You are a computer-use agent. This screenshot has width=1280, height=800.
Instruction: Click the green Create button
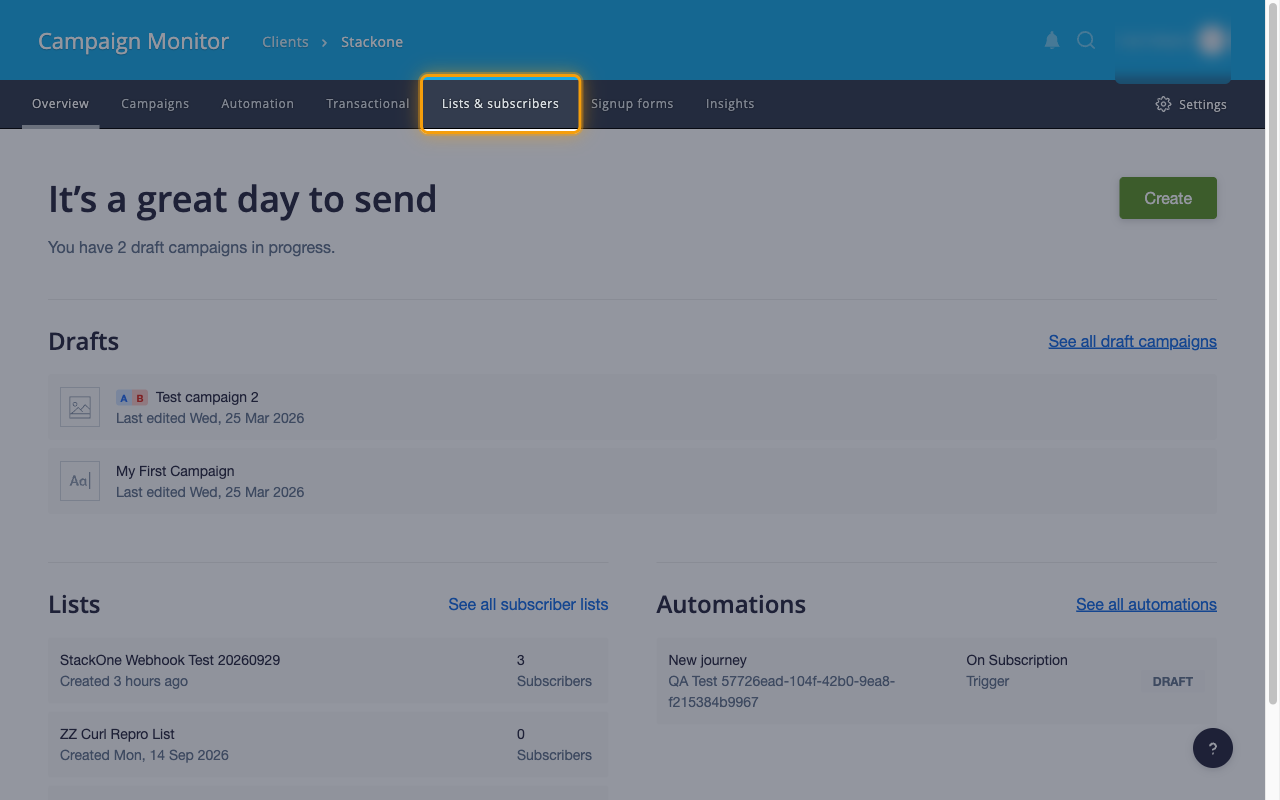pos(1168,198)
